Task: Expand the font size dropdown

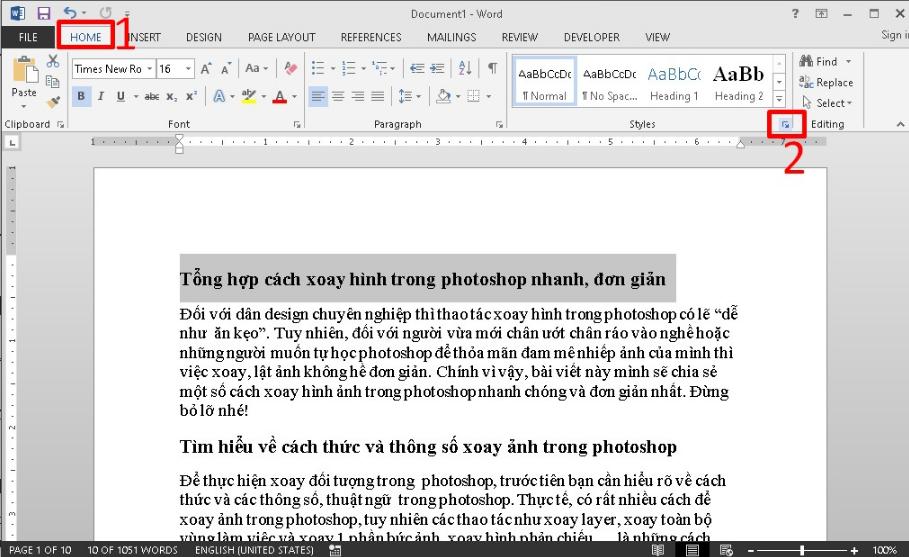Action: click(189, 69)
